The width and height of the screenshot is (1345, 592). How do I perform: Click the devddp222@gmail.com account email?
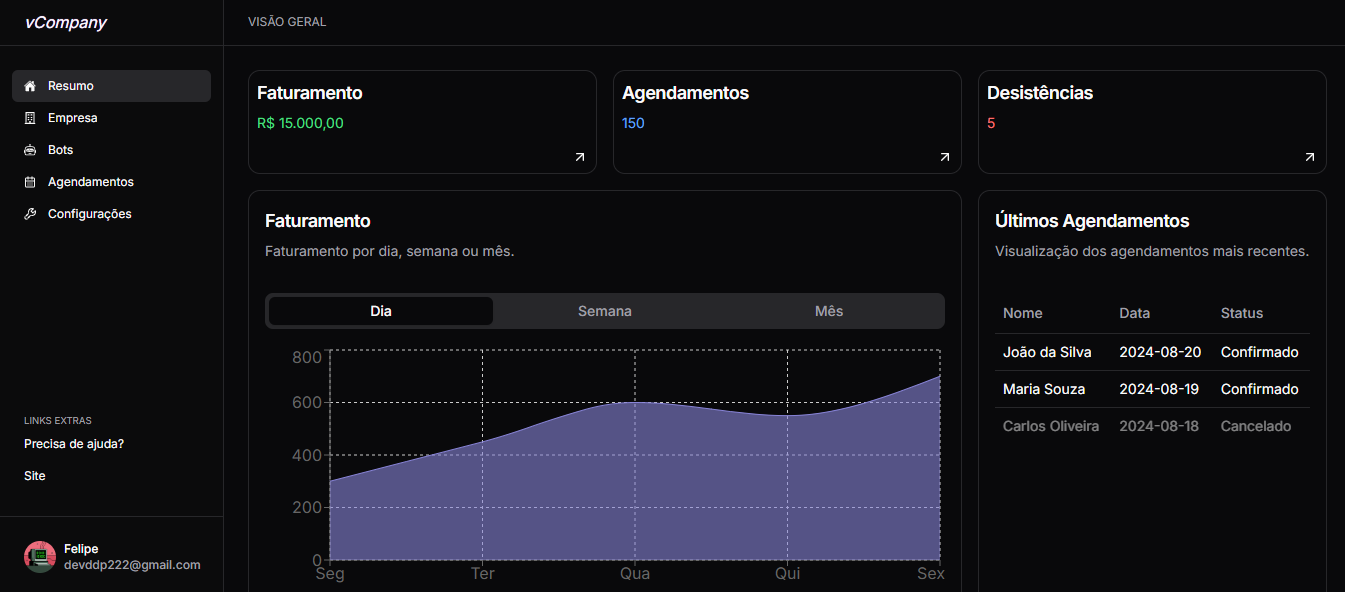[132, 565]
